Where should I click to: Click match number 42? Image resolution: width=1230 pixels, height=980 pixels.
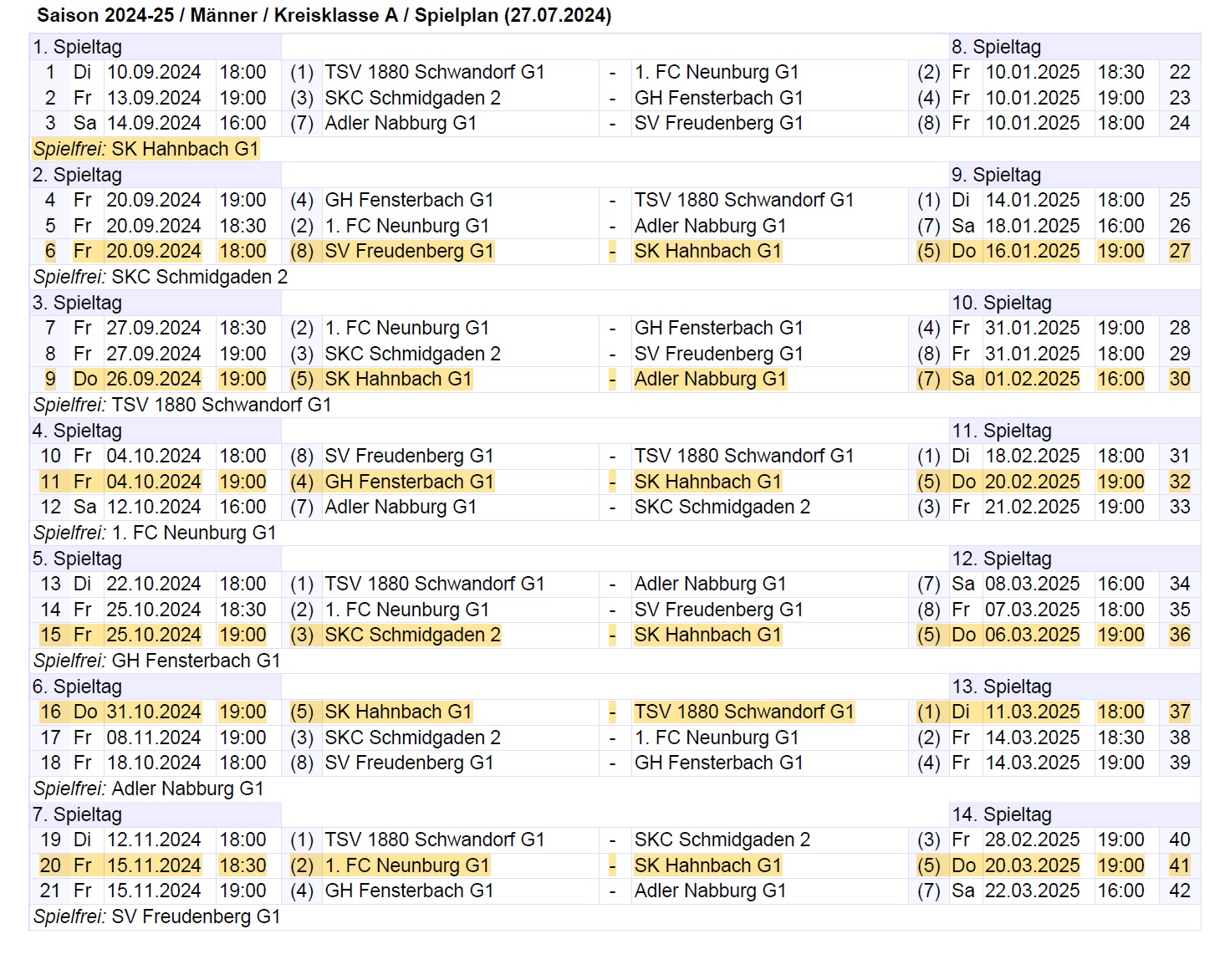pos(1180,891)
